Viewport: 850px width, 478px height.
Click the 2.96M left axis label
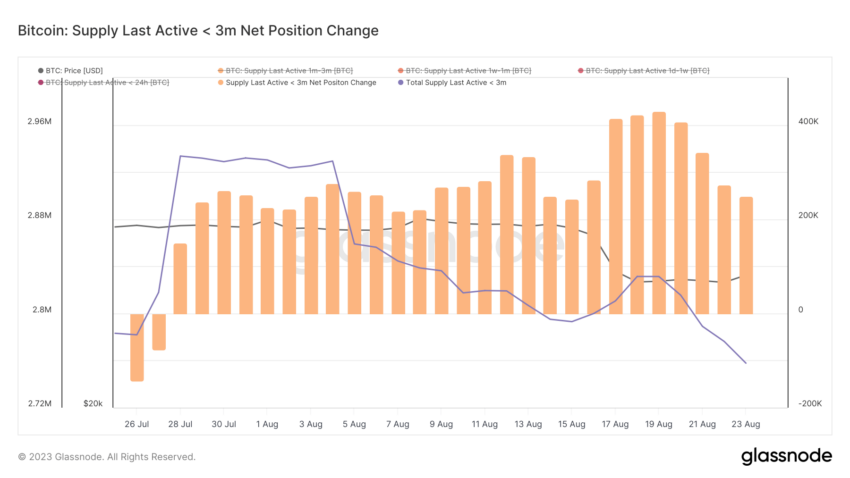pyautogui.click(x=40, y=121)
